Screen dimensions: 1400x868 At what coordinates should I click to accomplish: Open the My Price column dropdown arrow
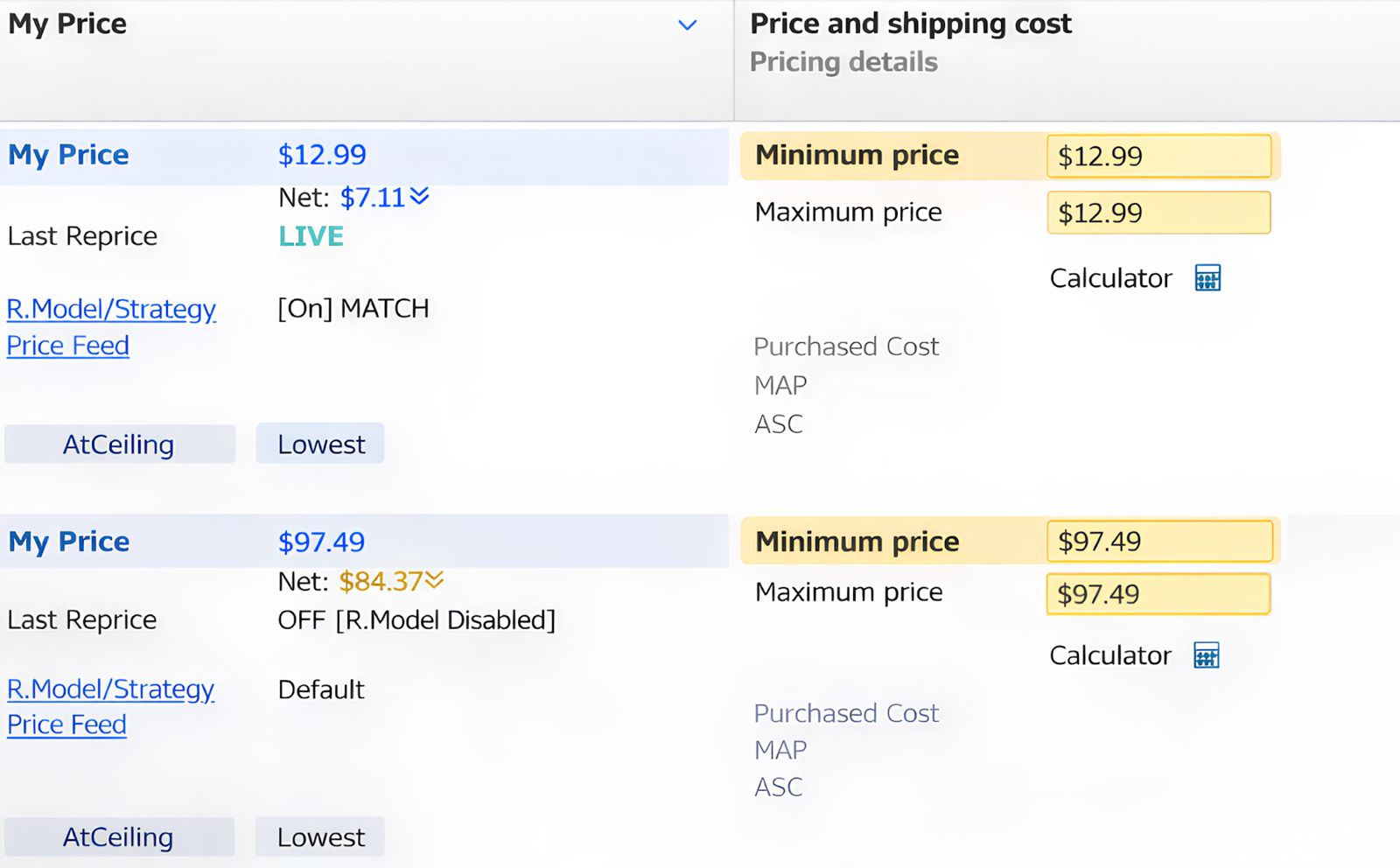tap(688, 25)
